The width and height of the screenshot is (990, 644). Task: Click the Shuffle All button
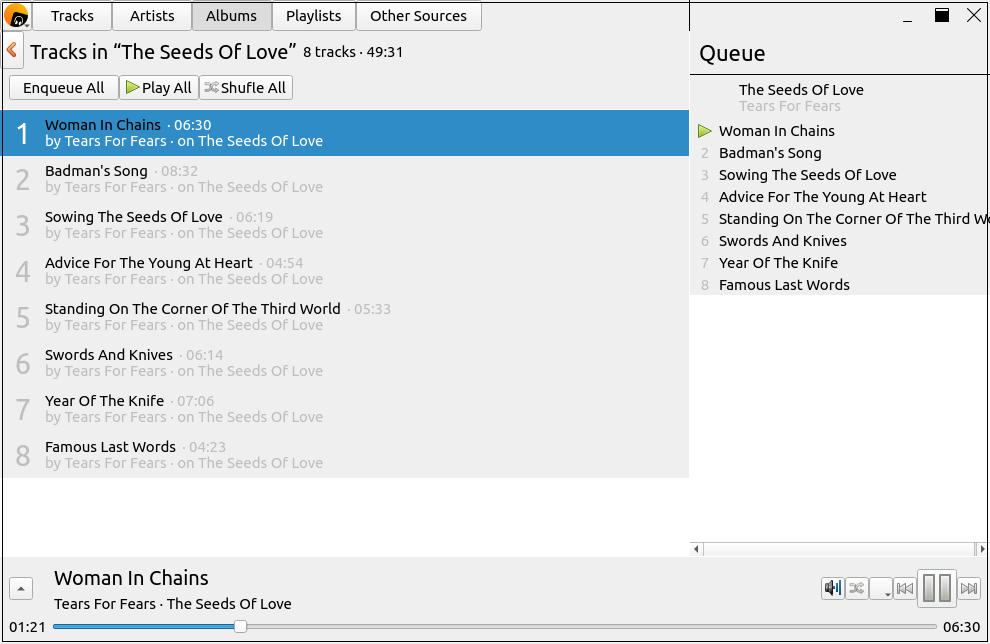[246, 88]
